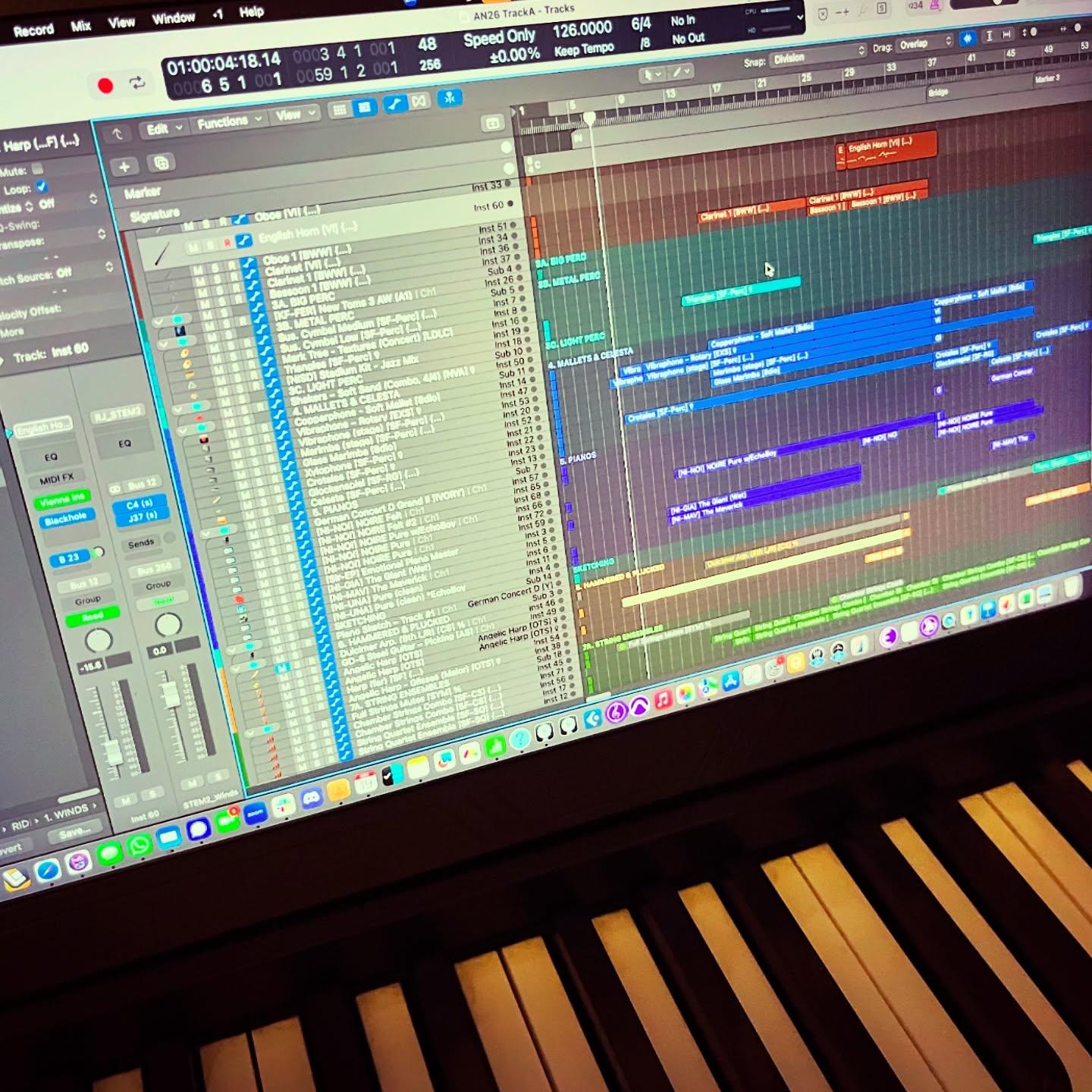
Task: Click the Read automation mode button
Action: (93, 618)
